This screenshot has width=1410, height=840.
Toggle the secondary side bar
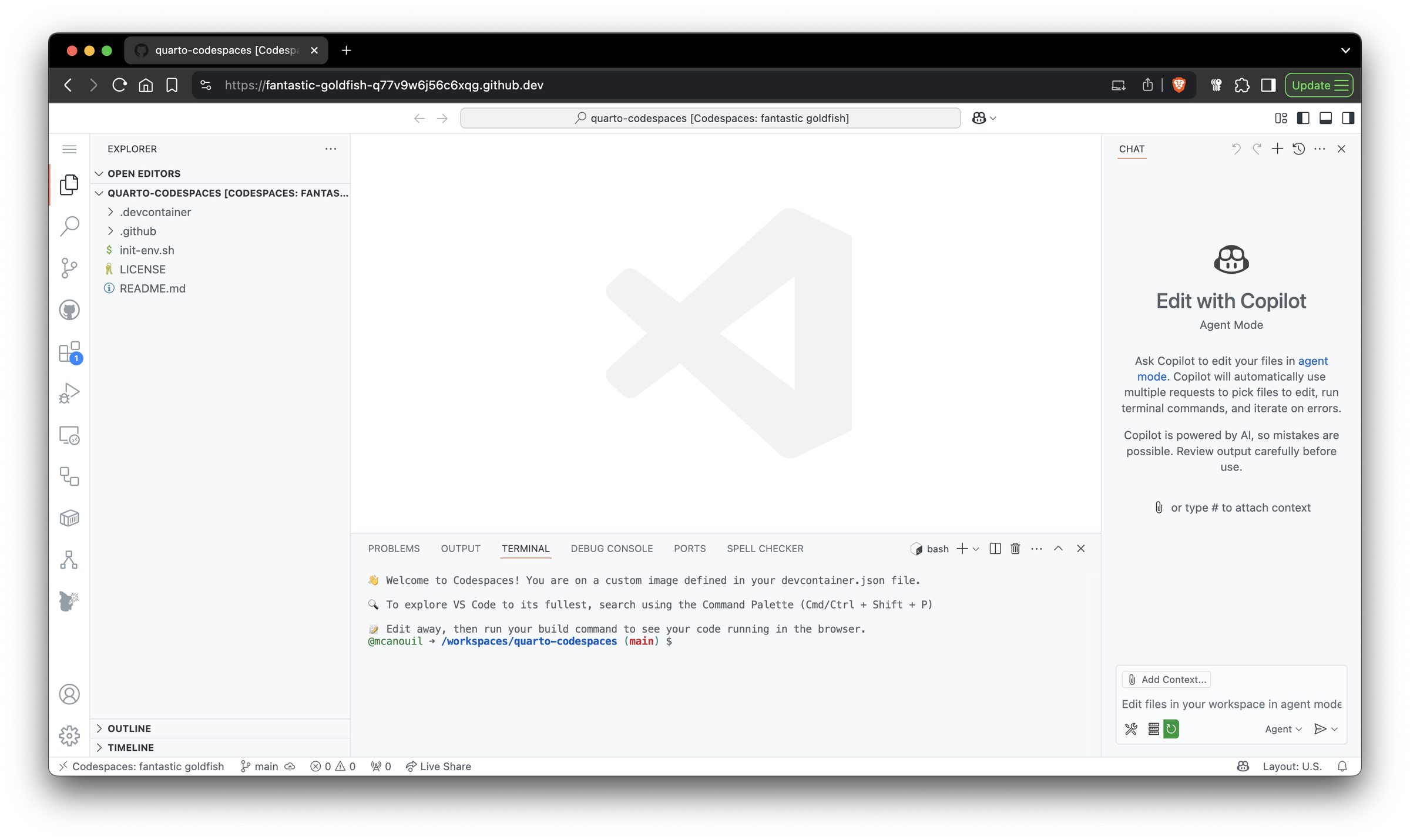coord(1348,117)
